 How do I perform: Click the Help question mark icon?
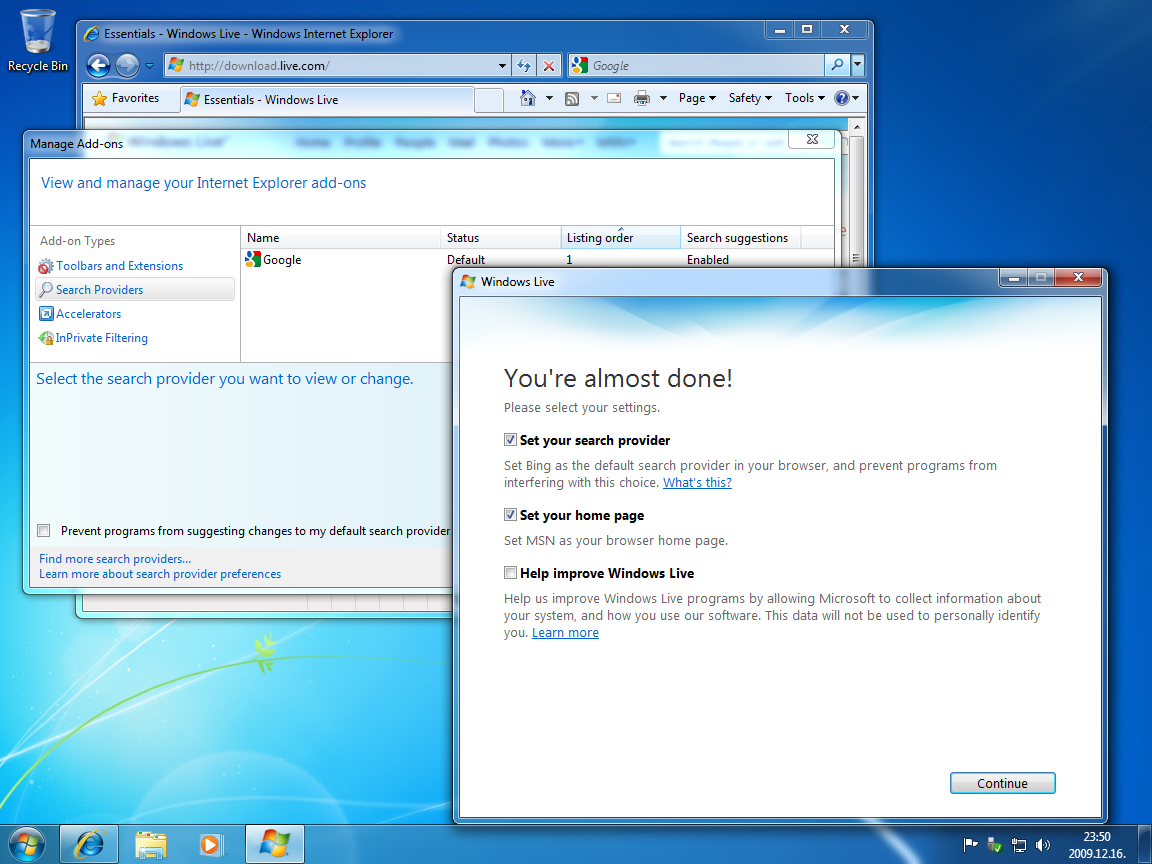pyautogui.click(x=842, y=98)
